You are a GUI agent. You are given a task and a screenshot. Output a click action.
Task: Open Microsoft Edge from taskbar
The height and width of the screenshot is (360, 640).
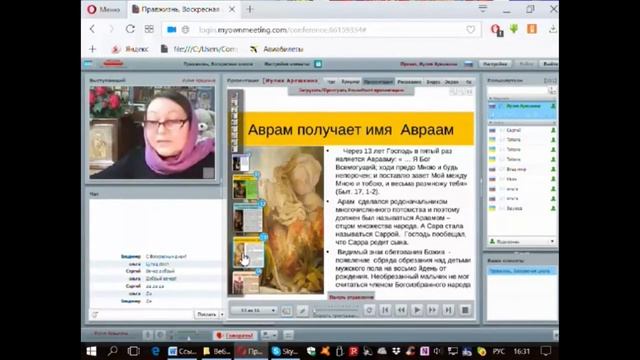156,351
